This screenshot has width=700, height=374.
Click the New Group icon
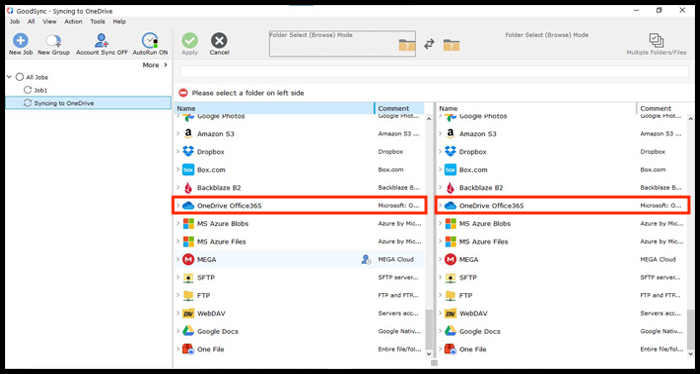tap(53, 41)
